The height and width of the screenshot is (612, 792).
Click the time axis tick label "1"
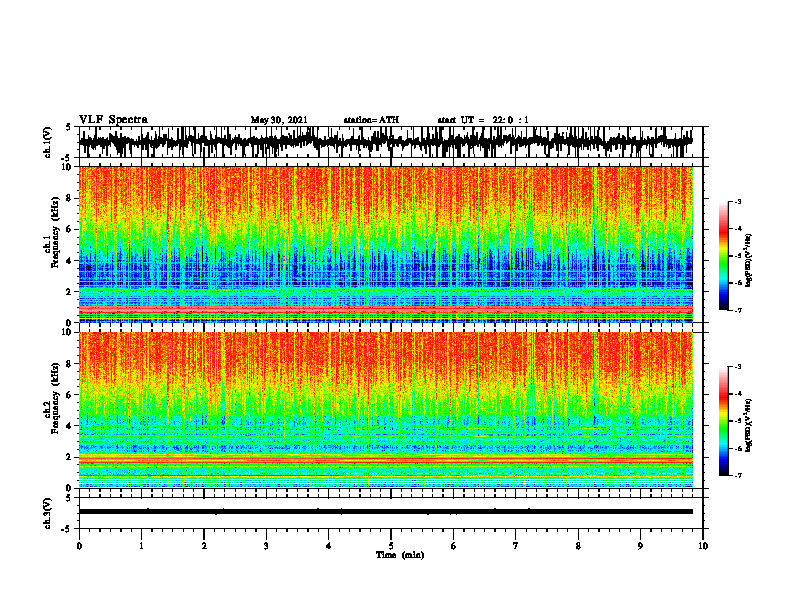click(x=141, y=546)
